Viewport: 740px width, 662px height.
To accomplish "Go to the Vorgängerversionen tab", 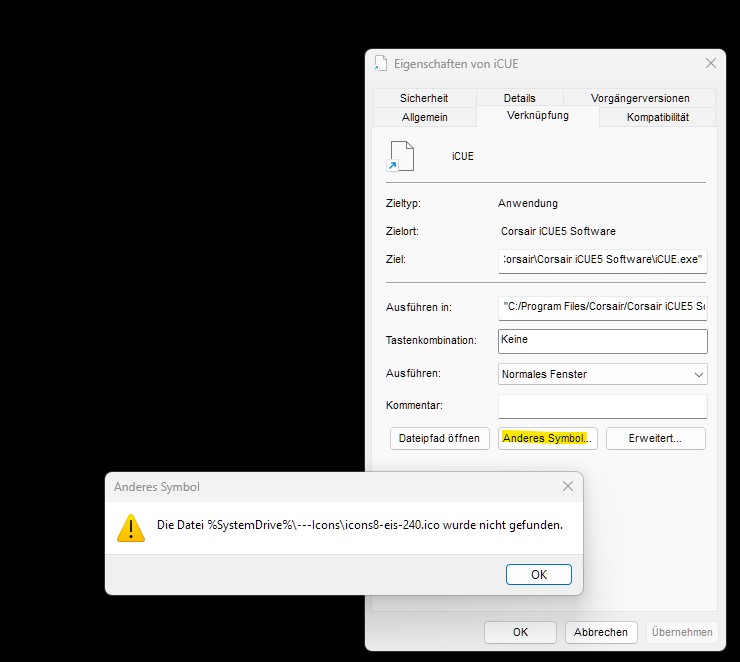I will coord(639,98).
